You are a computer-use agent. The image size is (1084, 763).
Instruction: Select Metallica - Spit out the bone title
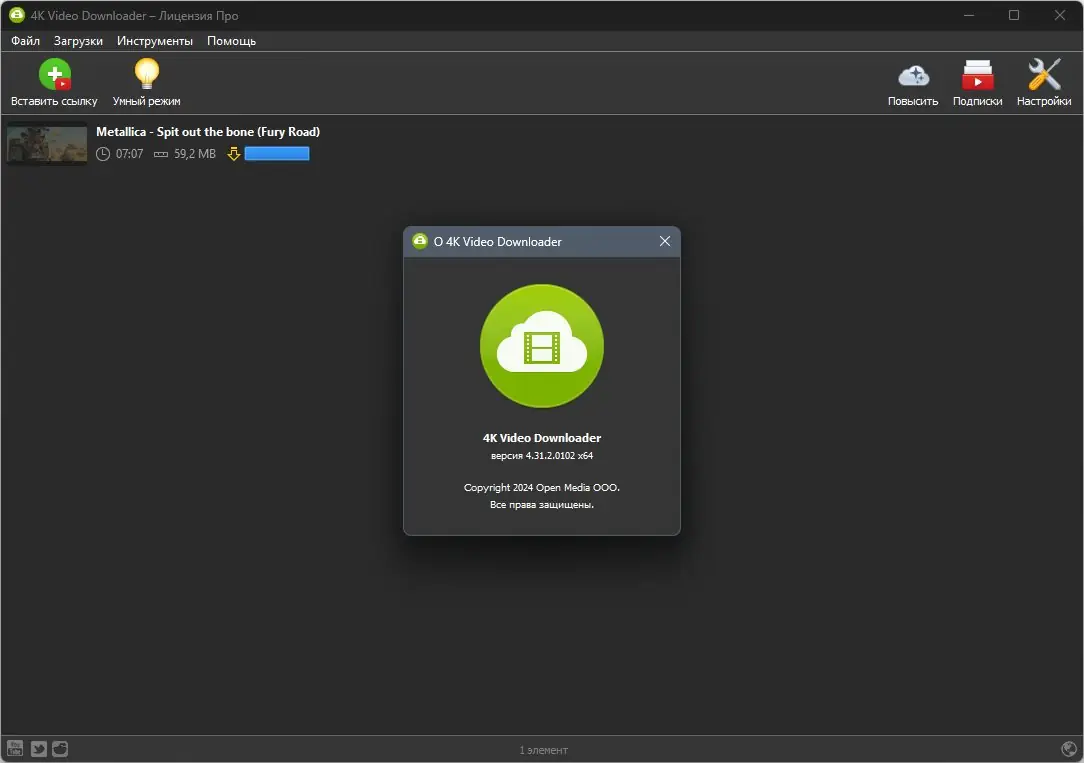point(208,131)
